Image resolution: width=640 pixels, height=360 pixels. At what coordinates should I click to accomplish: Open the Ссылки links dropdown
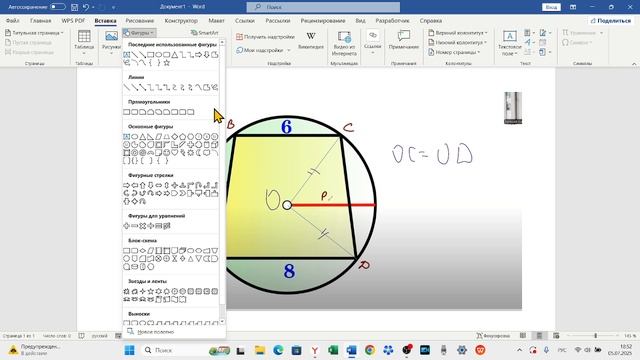pos(372,42)
